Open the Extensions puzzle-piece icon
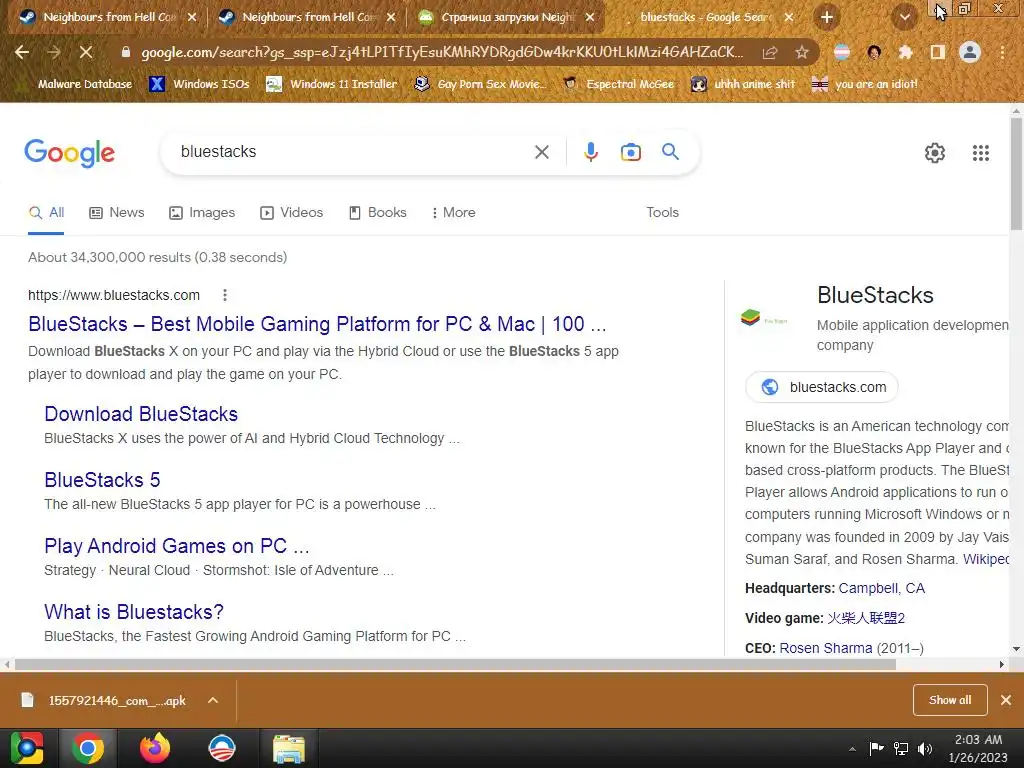The height and width of the screenshot is (768, 1024). (x=905, y=52)
